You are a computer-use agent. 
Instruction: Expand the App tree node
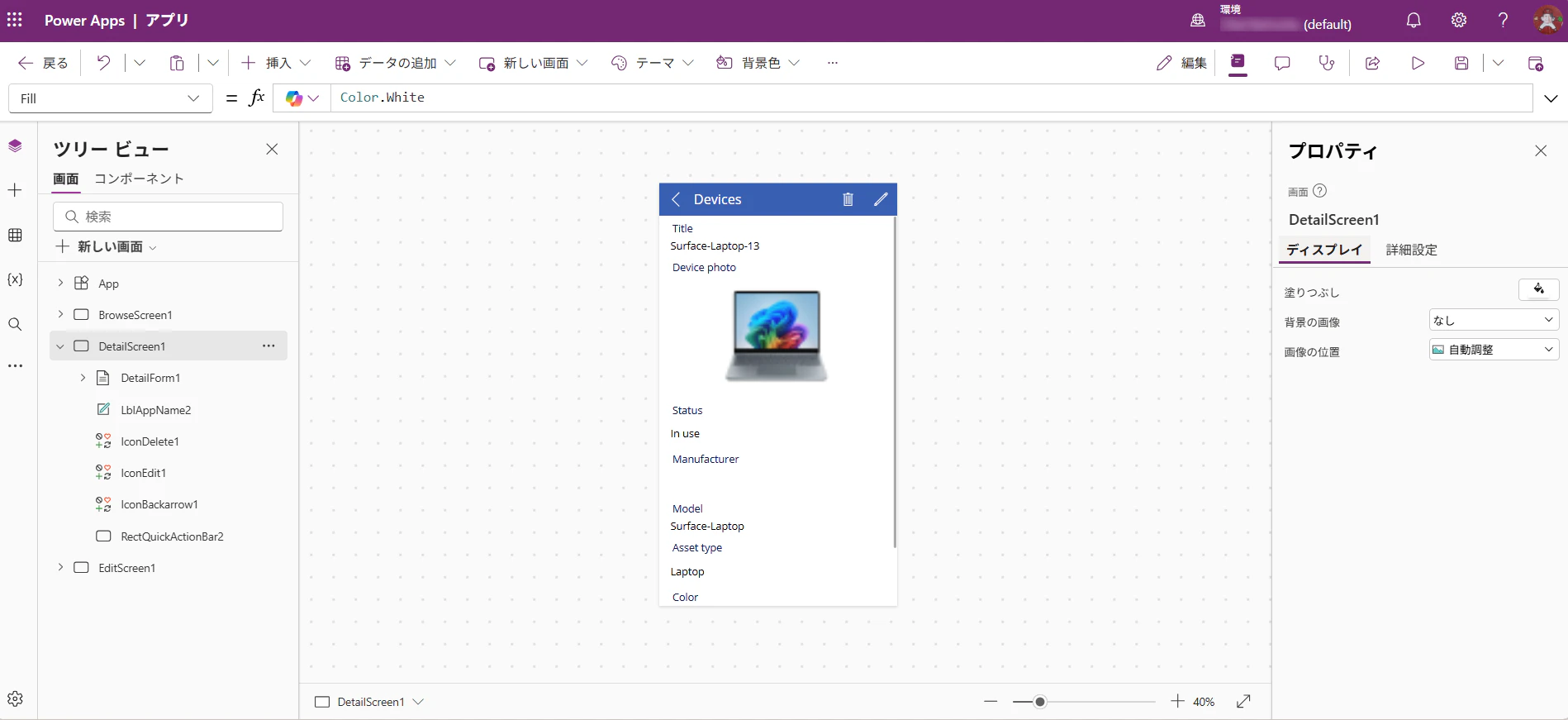[60, 283]
